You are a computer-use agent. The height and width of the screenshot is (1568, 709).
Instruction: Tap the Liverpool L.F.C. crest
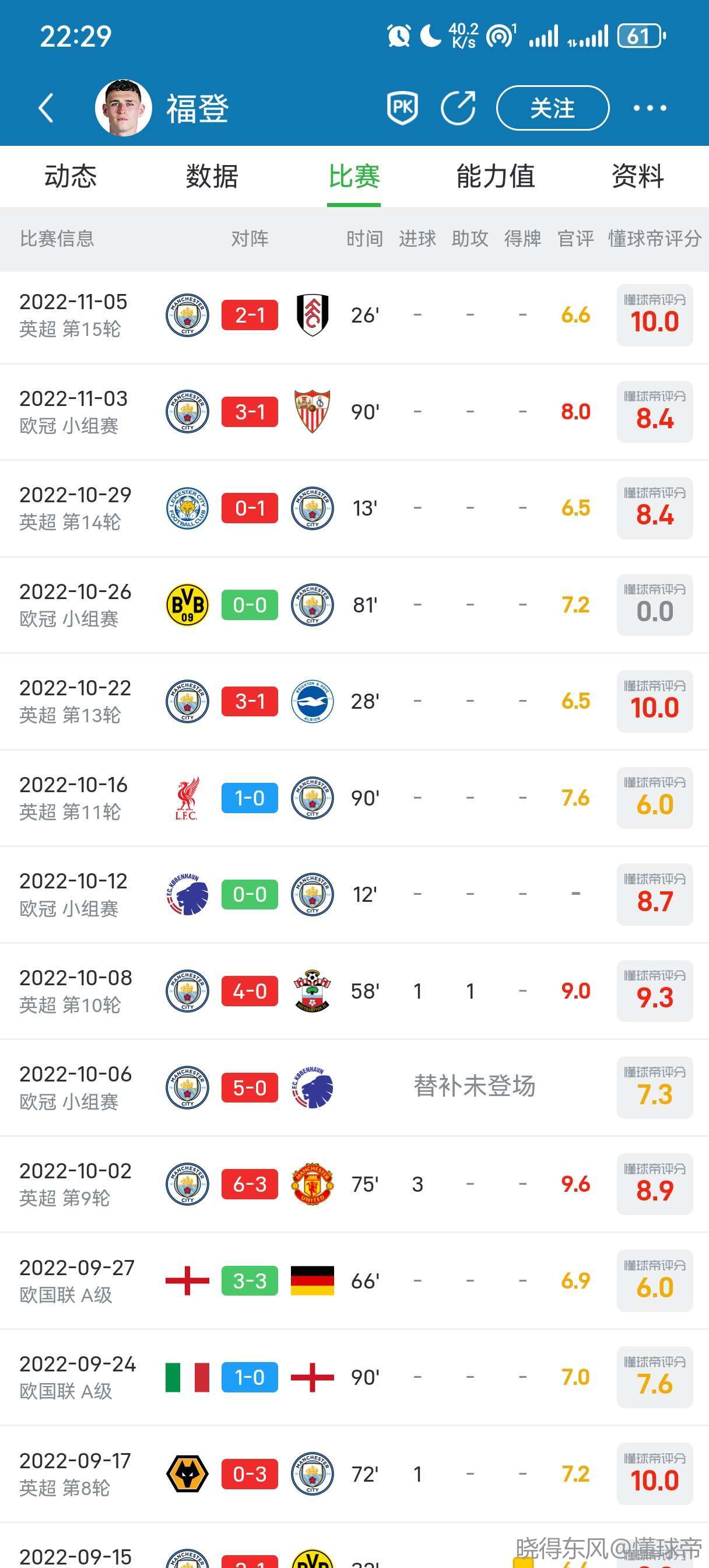coord(187,798)
